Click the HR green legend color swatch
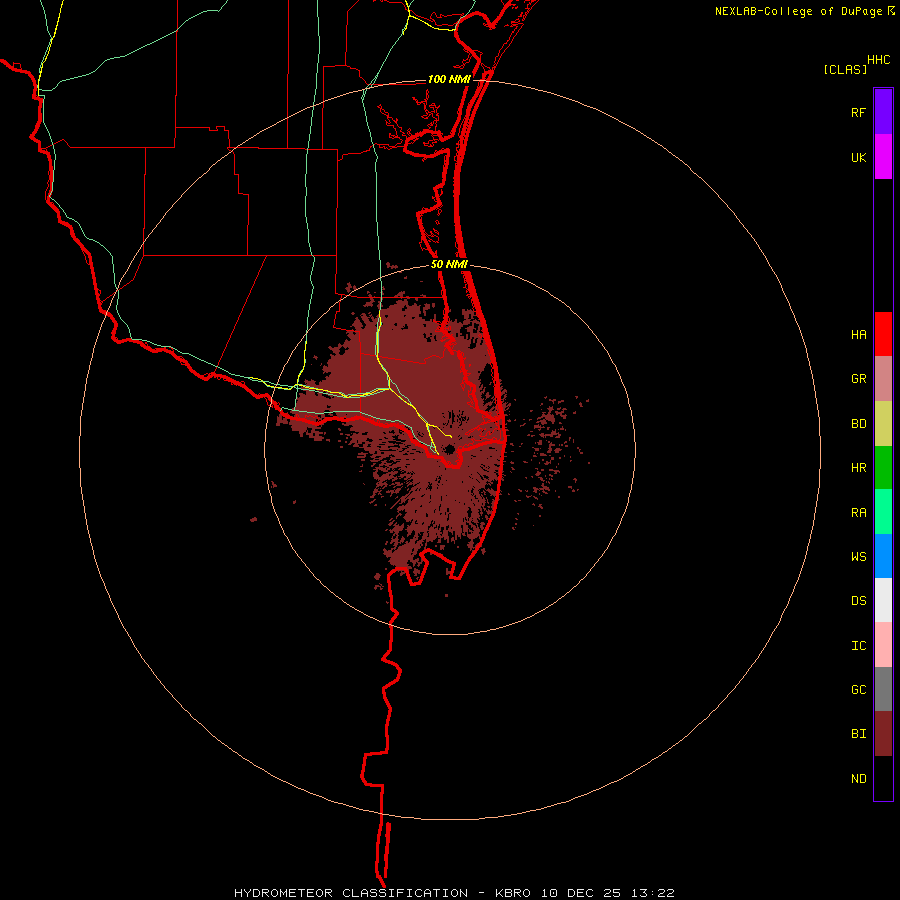900x900 pixels. pyautogui.click(x=883, y=468)
